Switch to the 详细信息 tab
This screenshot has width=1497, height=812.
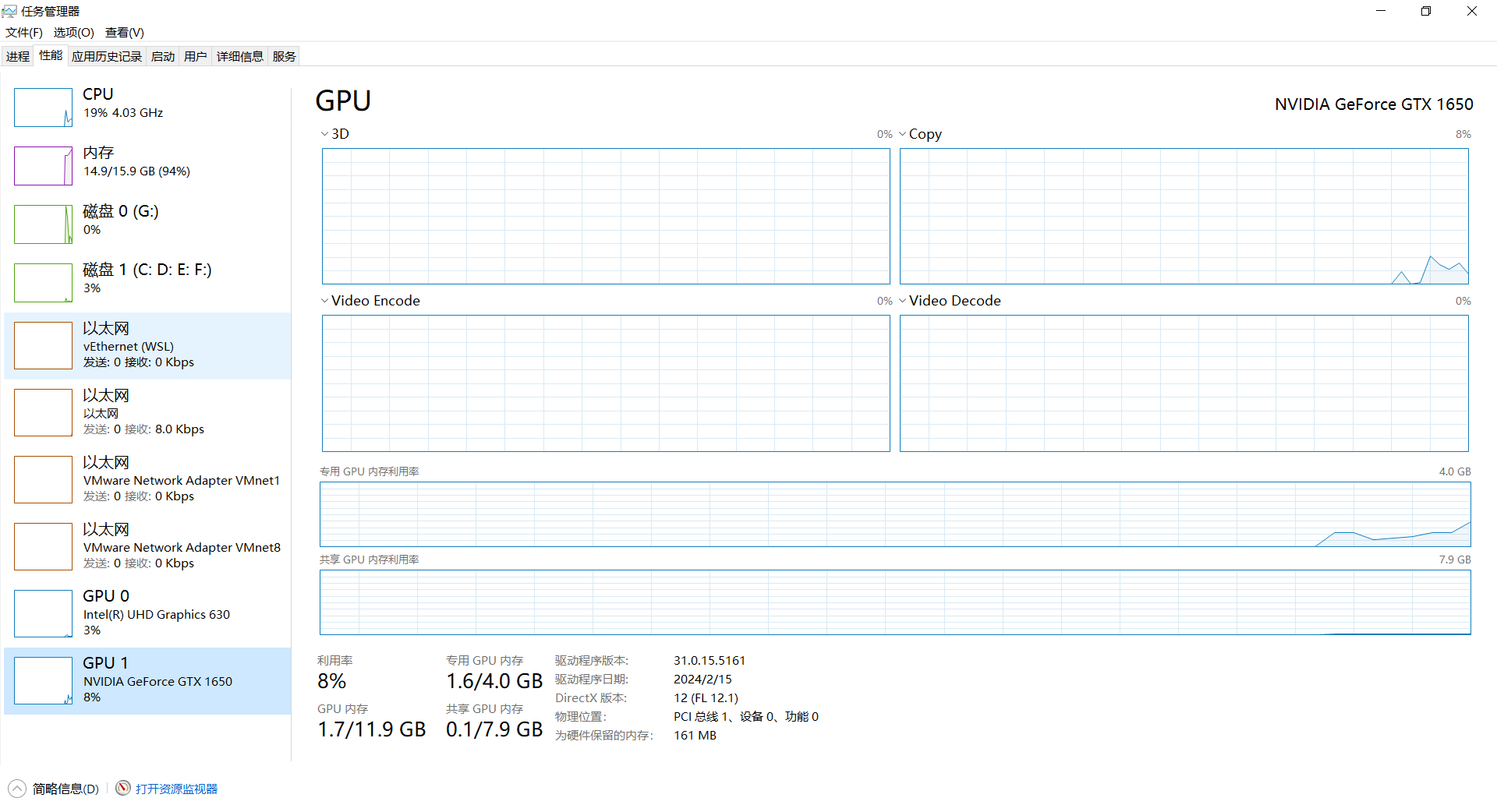tap(240, 56)
